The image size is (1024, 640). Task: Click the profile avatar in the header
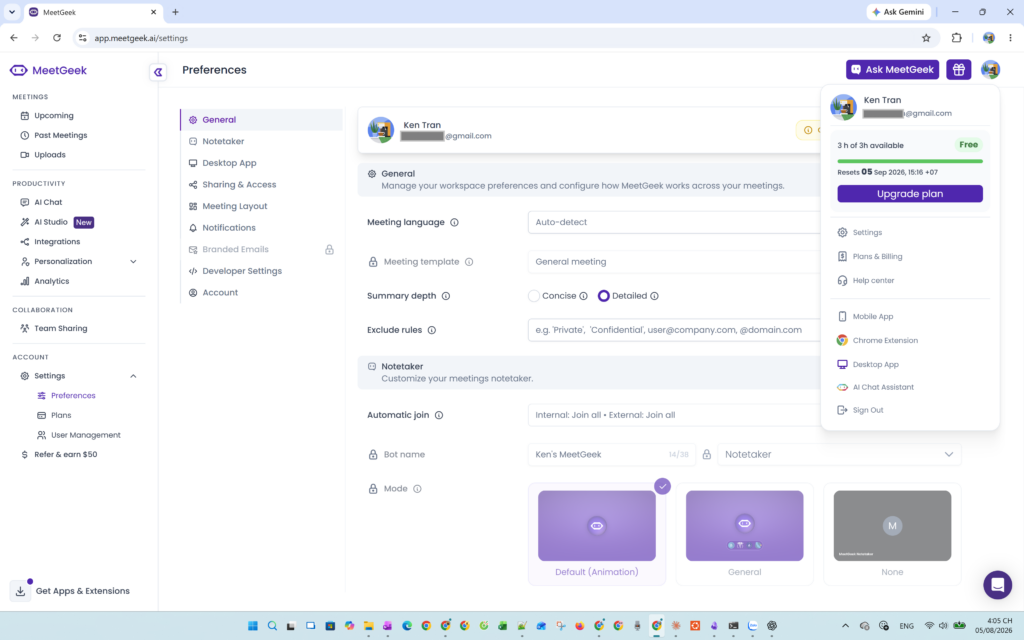[990, 69]
